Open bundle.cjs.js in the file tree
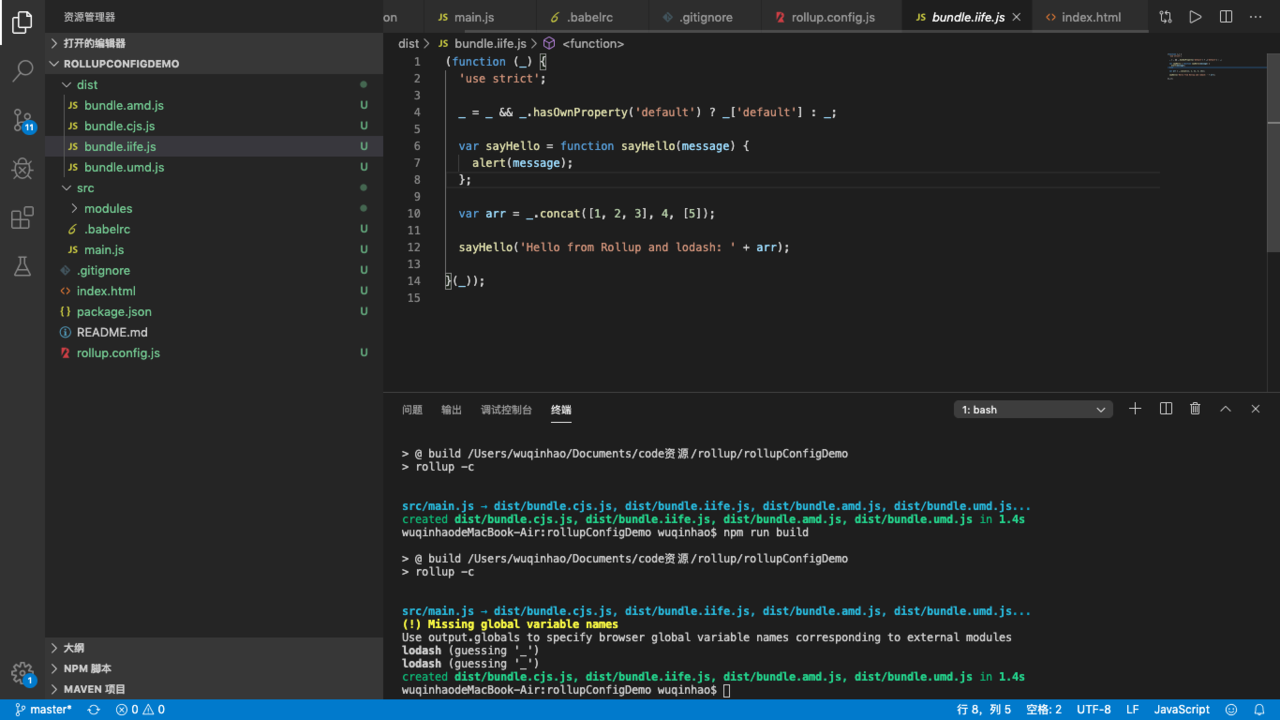 point(214,126)
